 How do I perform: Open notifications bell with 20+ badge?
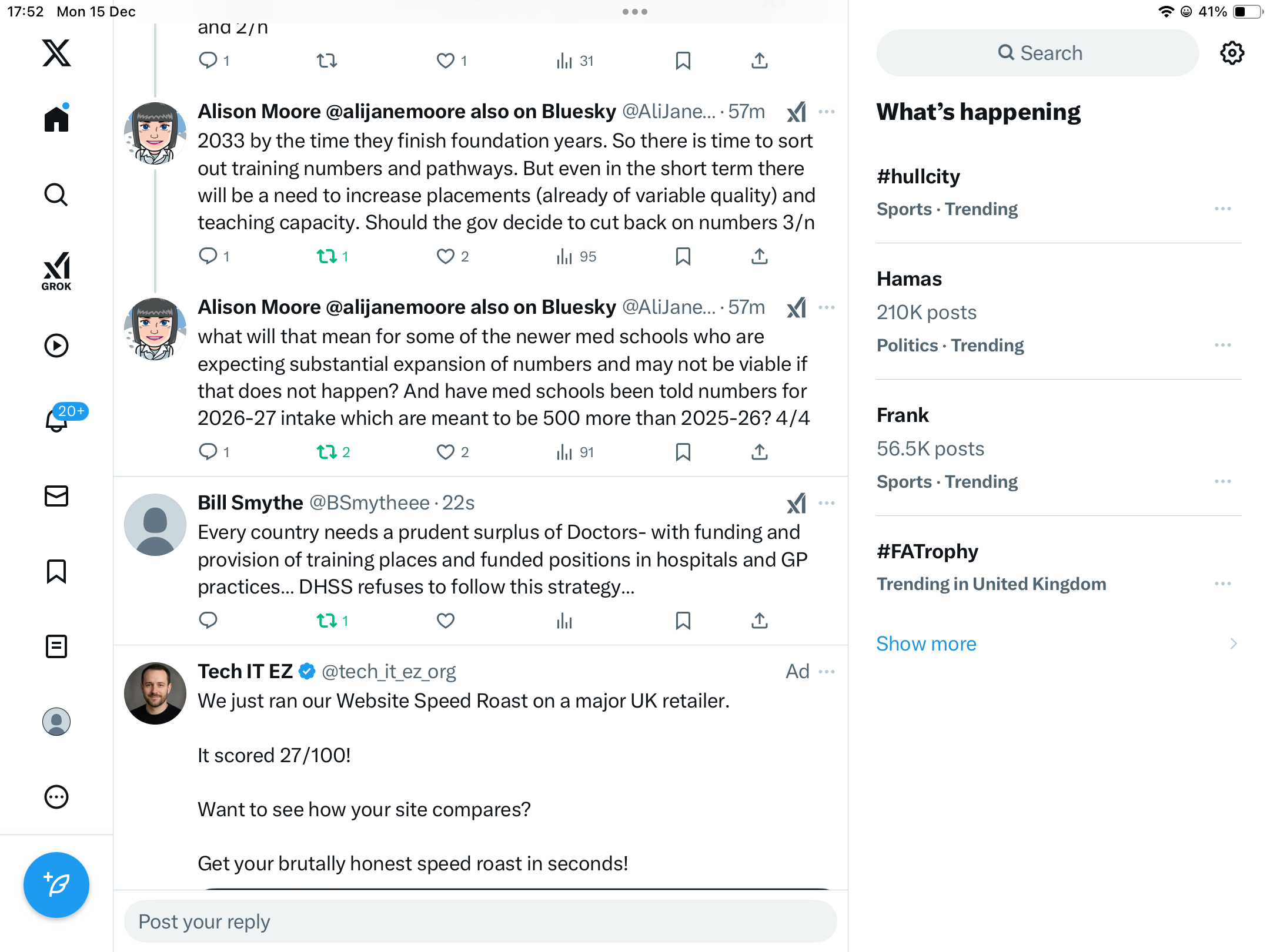56,420
